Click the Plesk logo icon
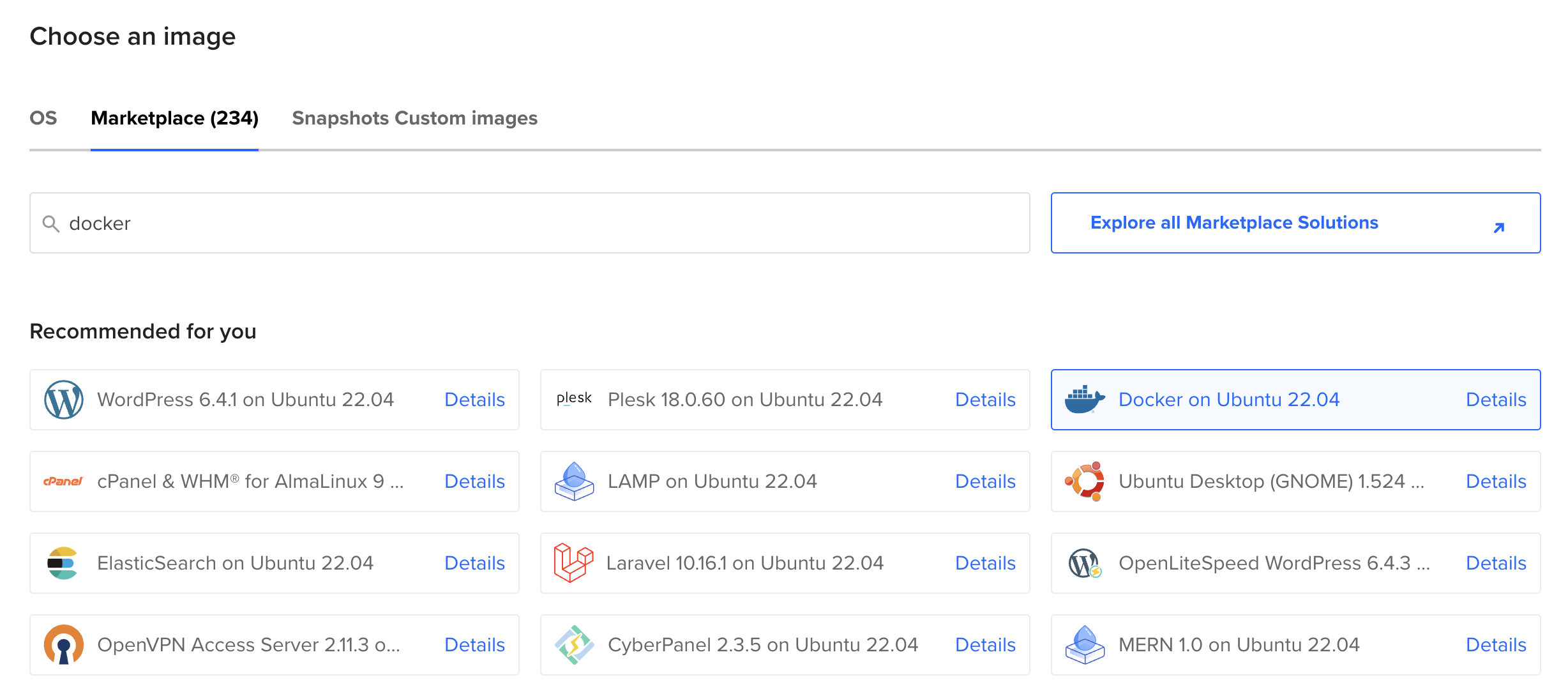Image resolution: width=1568 pixels, height=696 pixels. point(574,399)
